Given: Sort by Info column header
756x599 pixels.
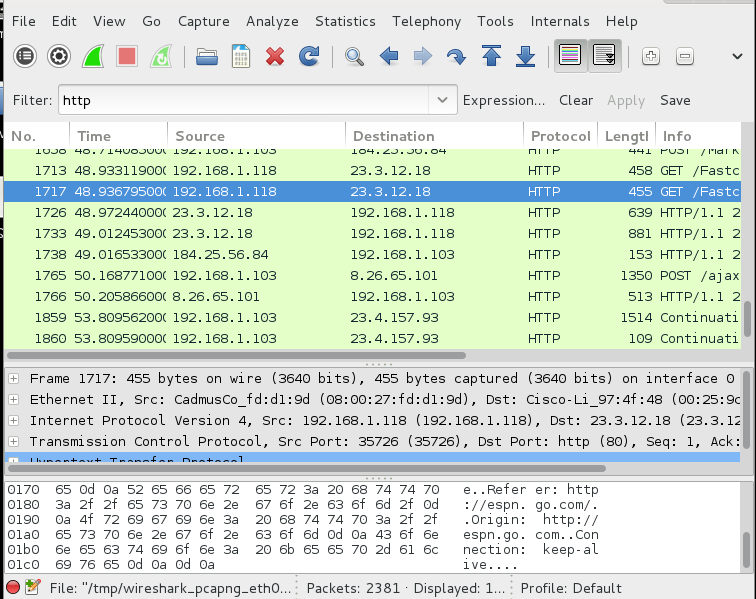Looking at the screenshot, I should point(698,136).
